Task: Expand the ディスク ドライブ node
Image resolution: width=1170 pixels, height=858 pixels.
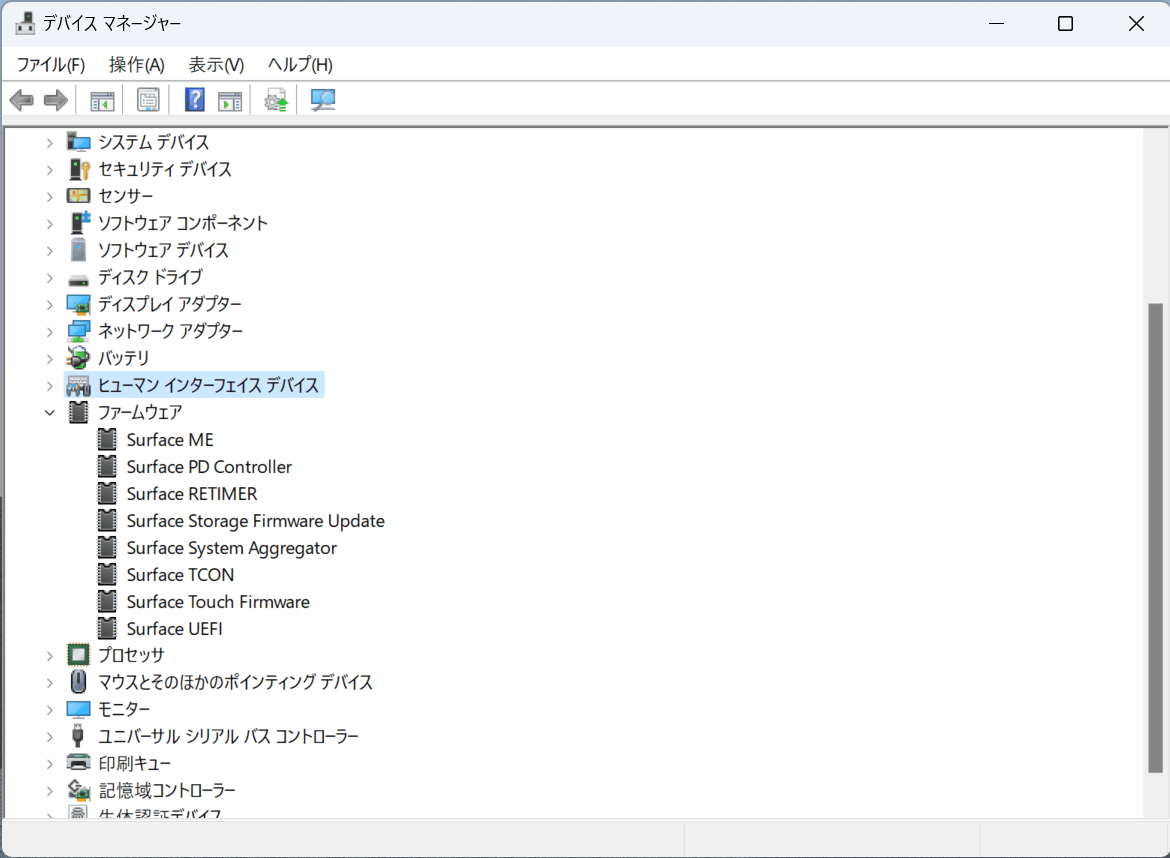Action: 50,278
